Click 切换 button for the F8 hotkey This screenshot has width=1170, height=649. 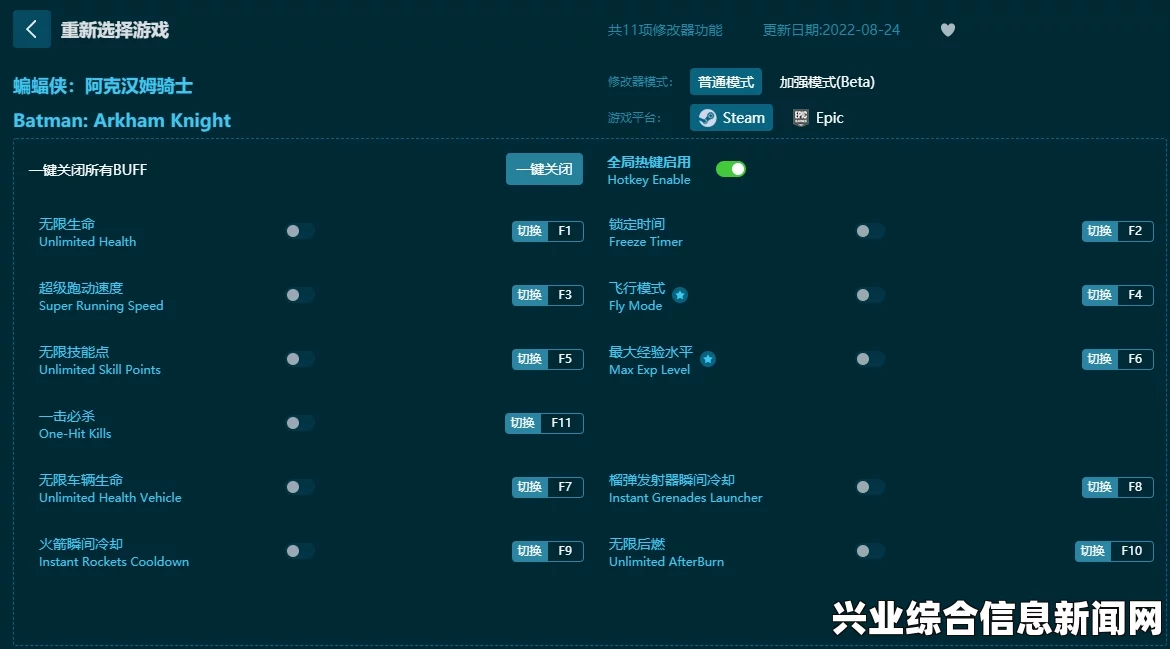1100,487
